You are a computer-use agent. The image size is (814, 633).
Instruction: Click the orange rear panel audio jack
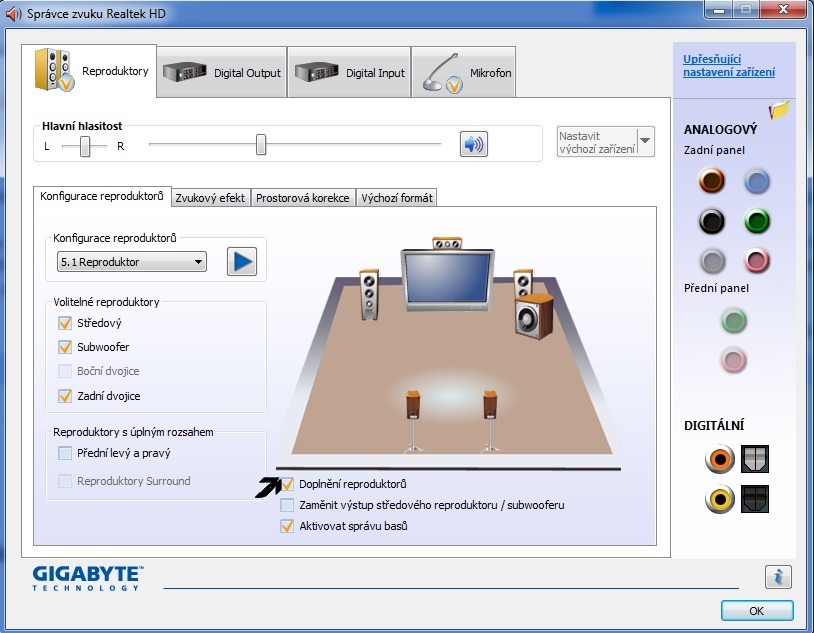[x=711, y=181]
